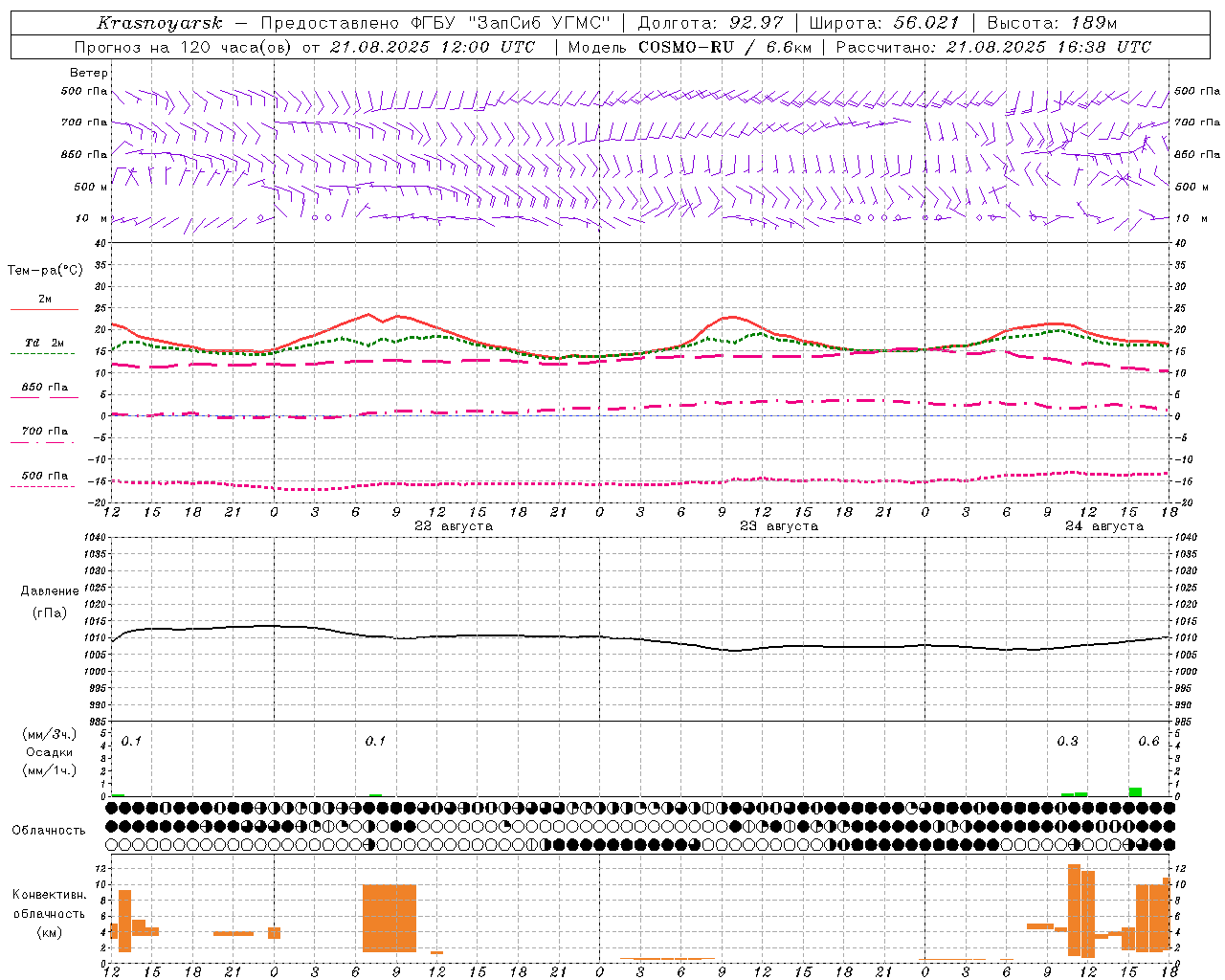Select the Облачность row label

point(49,831)
